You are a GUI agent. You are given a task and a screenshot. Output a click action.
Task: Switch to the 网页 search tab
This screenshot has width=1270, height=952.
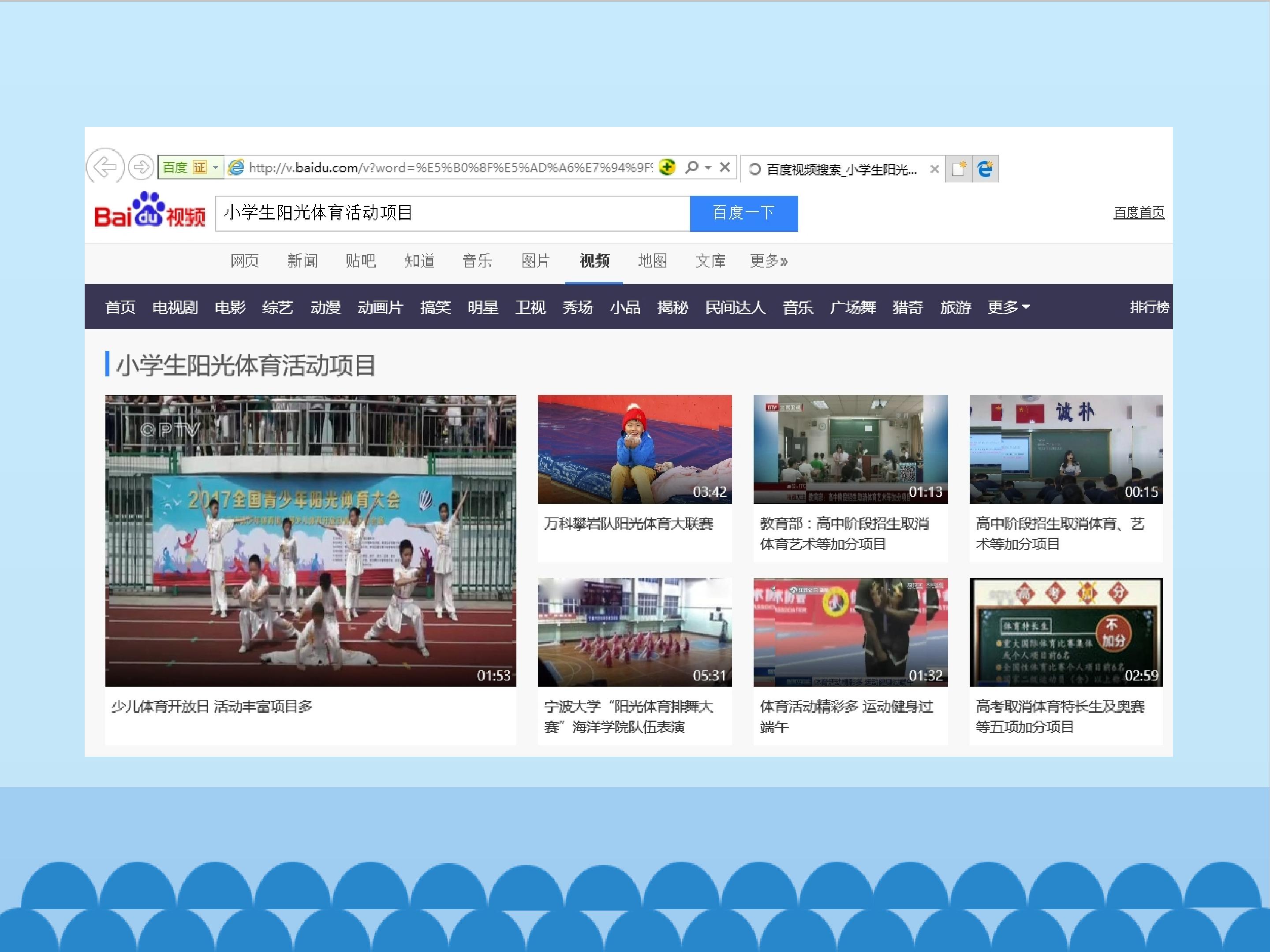pos(245,261)
